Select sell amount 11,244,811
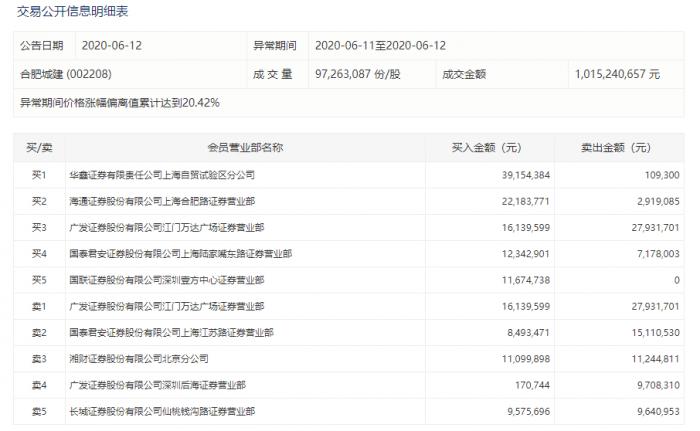The image size is (700, 431). [x=655, y=359]
